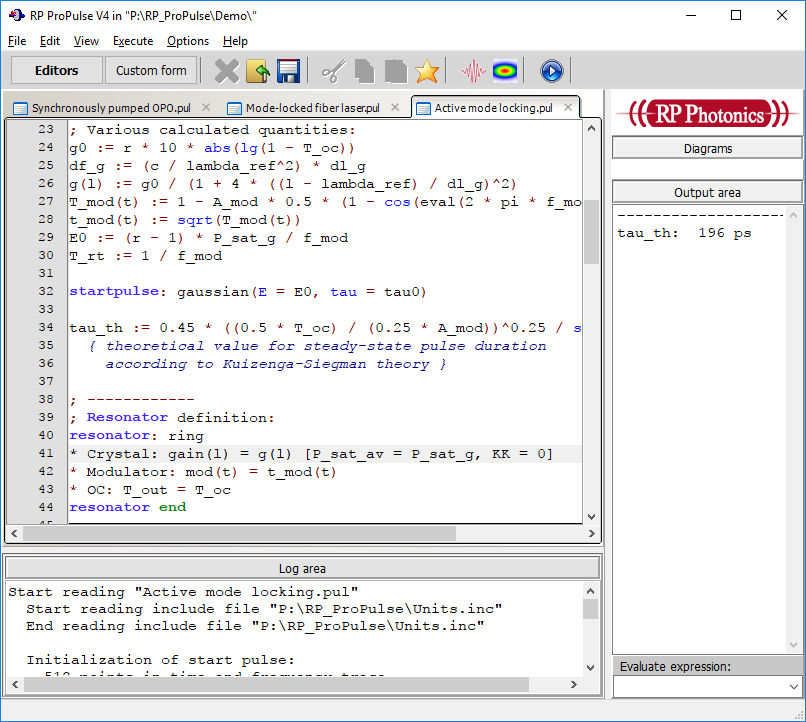Click the code editor scroll up arrow
The width and height of the screenshot is (806, 722).
point(591,128)
